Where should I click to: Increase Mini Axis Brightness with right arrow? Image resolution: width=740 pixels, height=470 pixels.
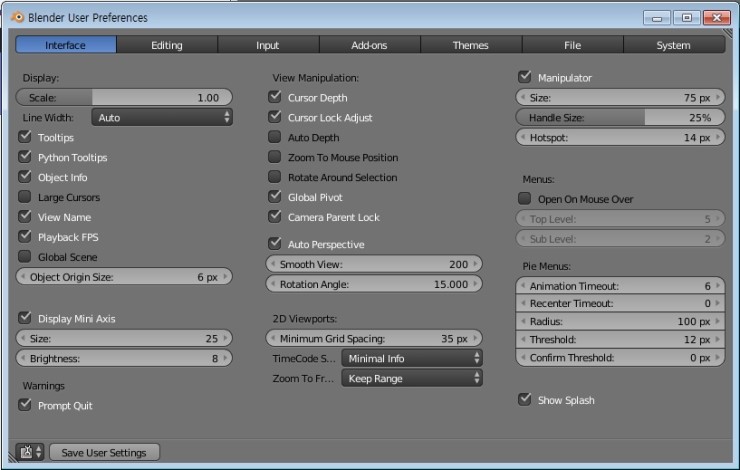pyautogui.click(x=226, y=358)
